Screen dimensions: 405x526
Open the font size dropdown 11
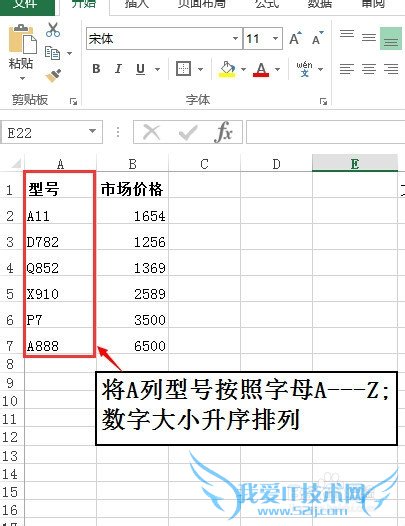[275, 39]
